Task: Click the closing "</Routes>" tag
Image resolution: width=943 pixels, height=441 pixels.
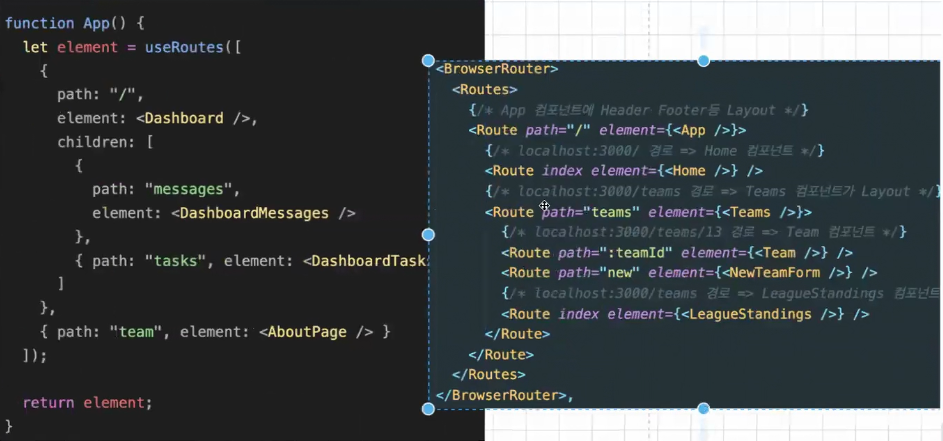Action: 489,374
